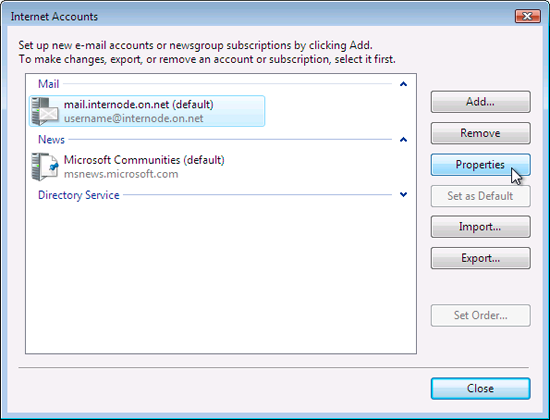Expand the Directory Service section arrow
The height and width of the screenshot is (420, 550).
coord(403,194)
